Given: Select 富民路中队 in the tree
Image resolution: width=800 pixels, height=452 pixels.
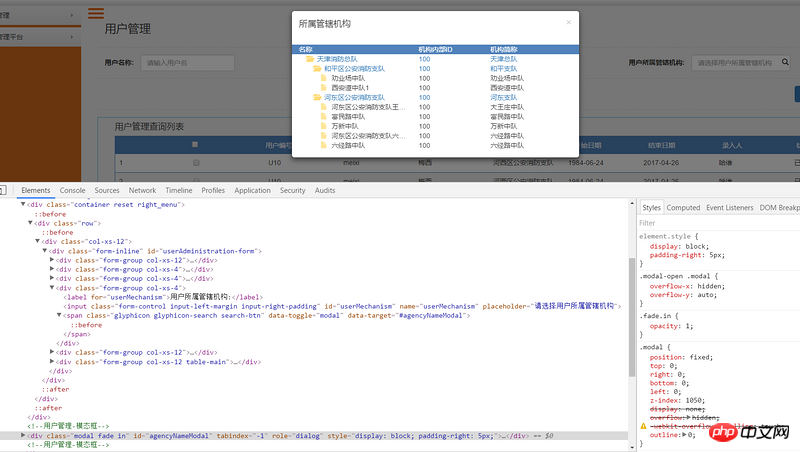Looking at the screenshot, I should 348,116.
